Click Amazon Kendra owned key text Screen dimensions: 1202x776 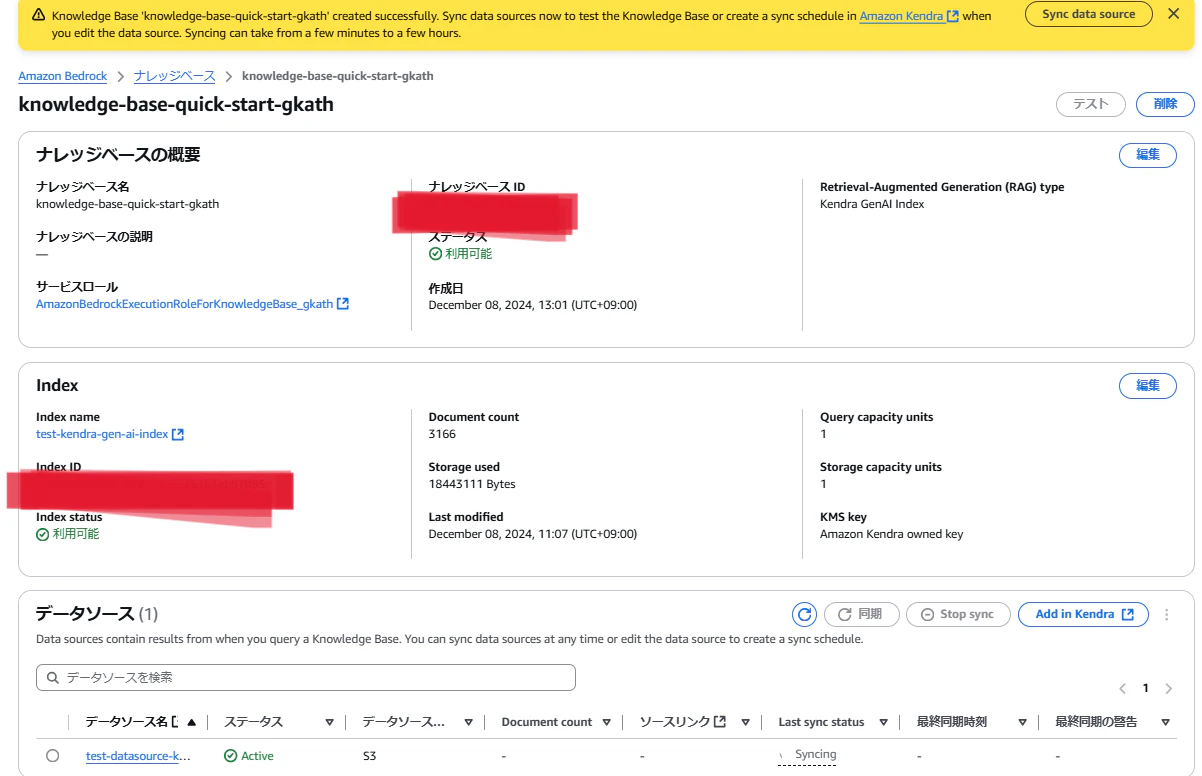(891, 534)
